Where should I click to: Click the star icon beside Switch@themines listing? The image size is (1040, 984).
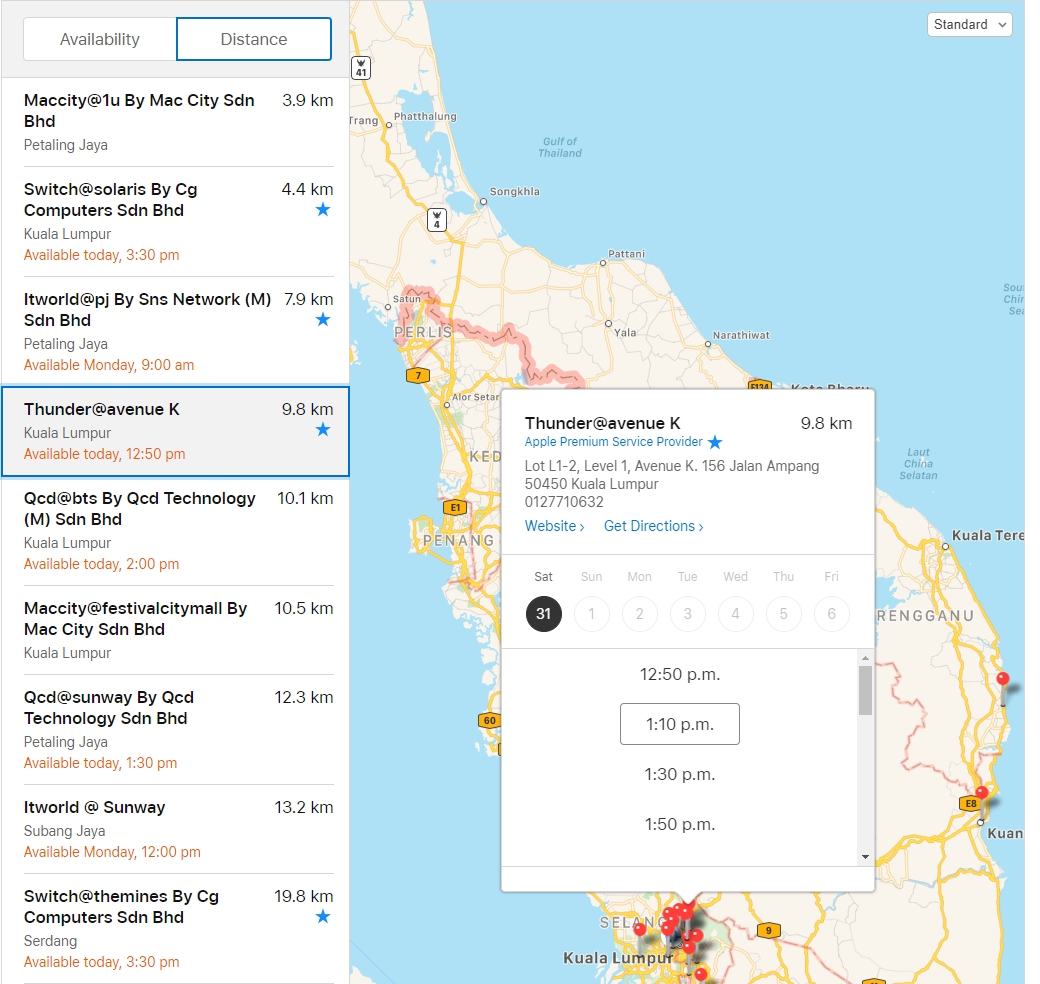click(323, 917)
